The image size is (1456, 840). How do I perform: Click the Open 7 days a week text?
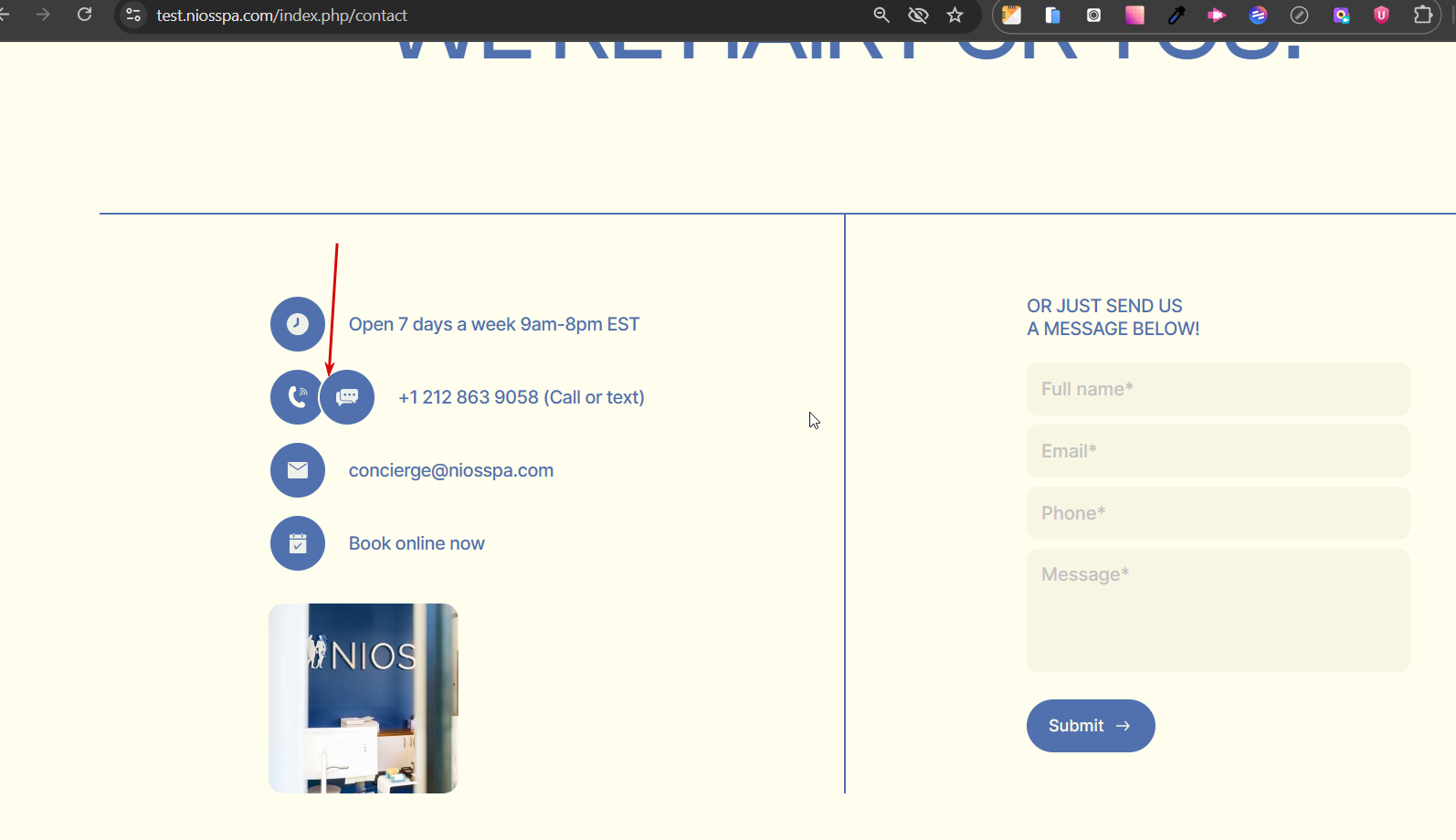click(x=494, y=324)
